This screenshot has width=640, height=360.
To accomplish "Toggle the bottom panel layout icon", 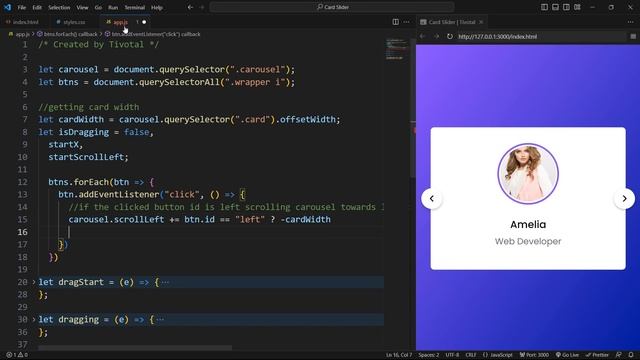I will pos(555,7).
